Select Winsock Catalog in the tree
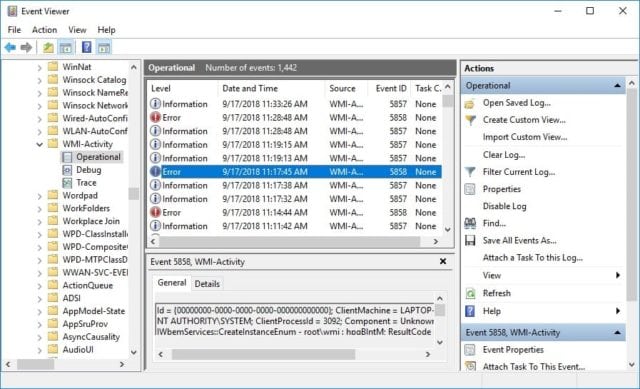The width and height of the screenshot is (640, 389). 94,80
